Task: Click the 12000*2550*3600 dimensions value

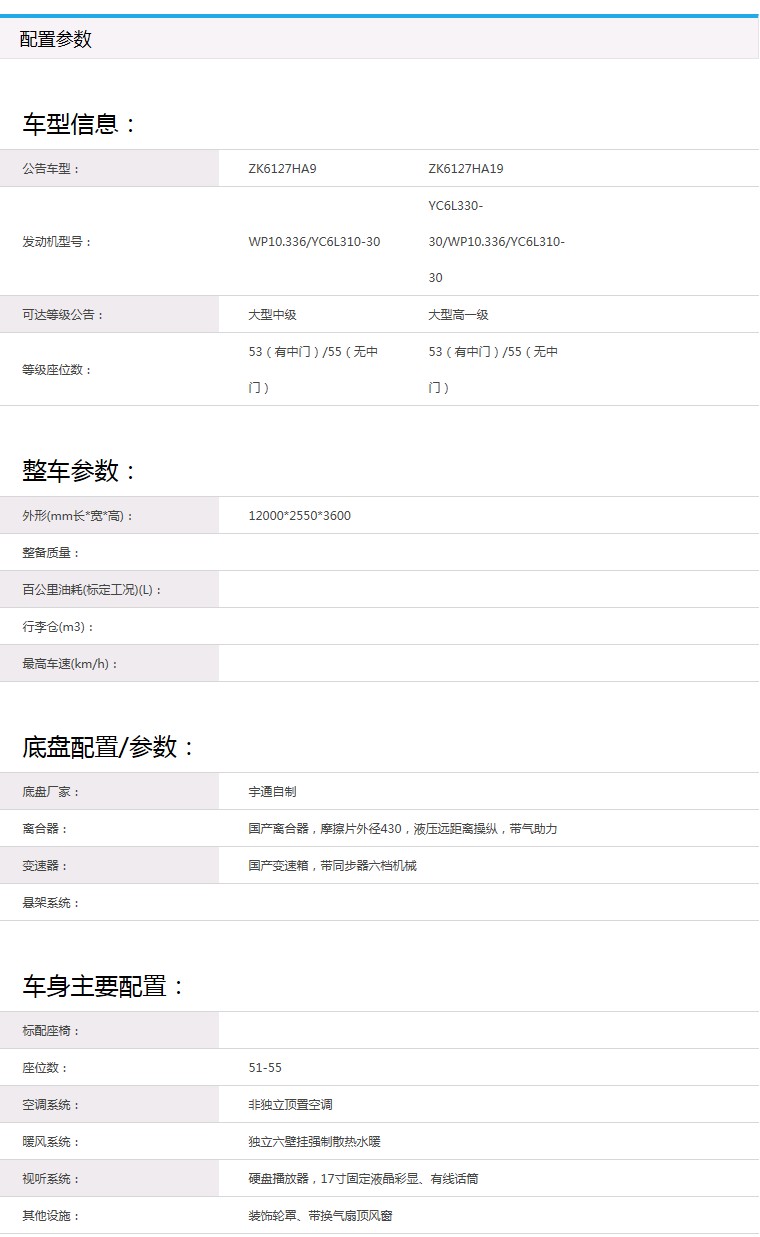Action: pyautogui.click(x=299, y=516)
